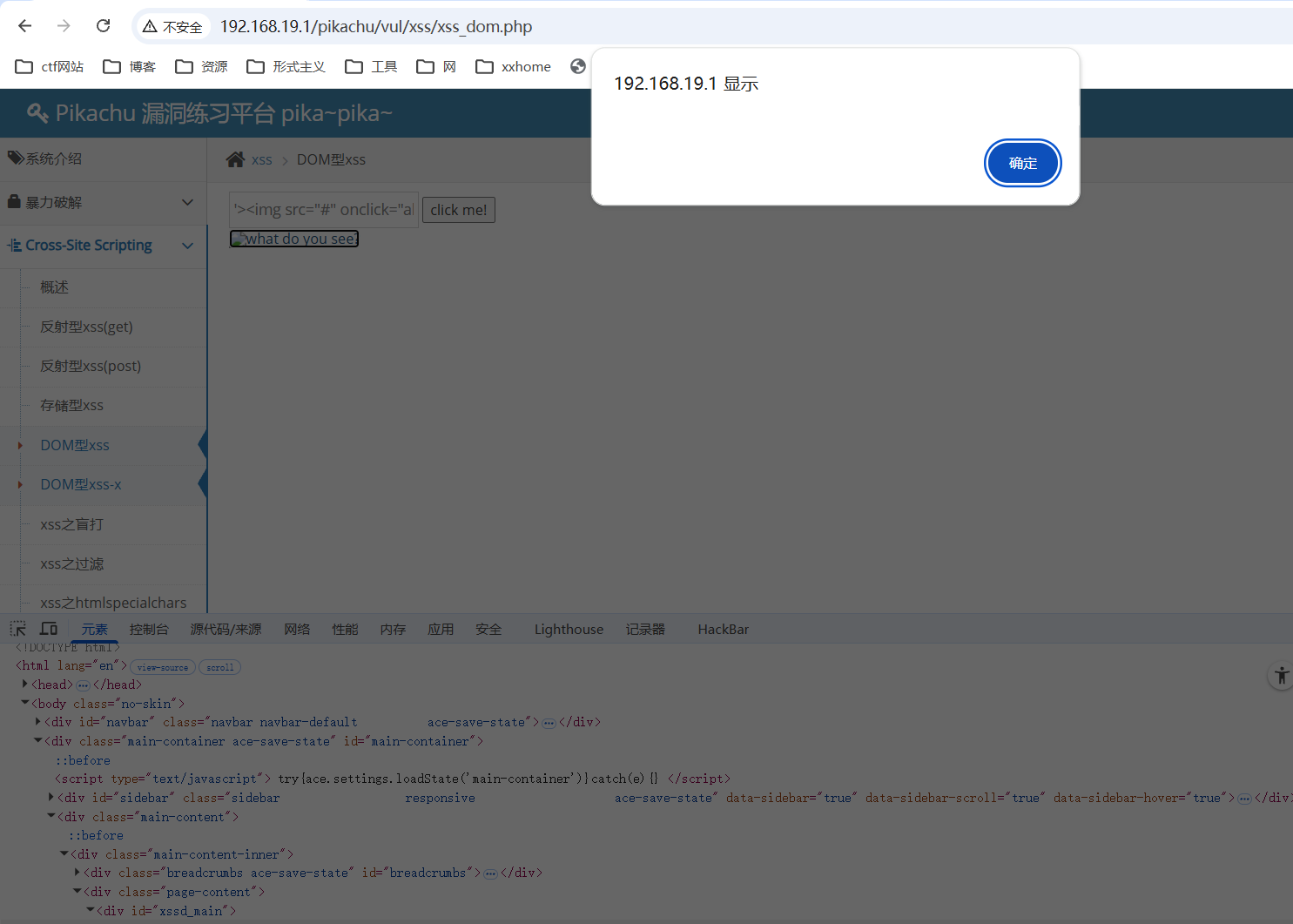This screenshot has width=1293, height=924.
Task: Switch to the 源代码/来源 DevTools tab
Action: [x=226, y=630]
